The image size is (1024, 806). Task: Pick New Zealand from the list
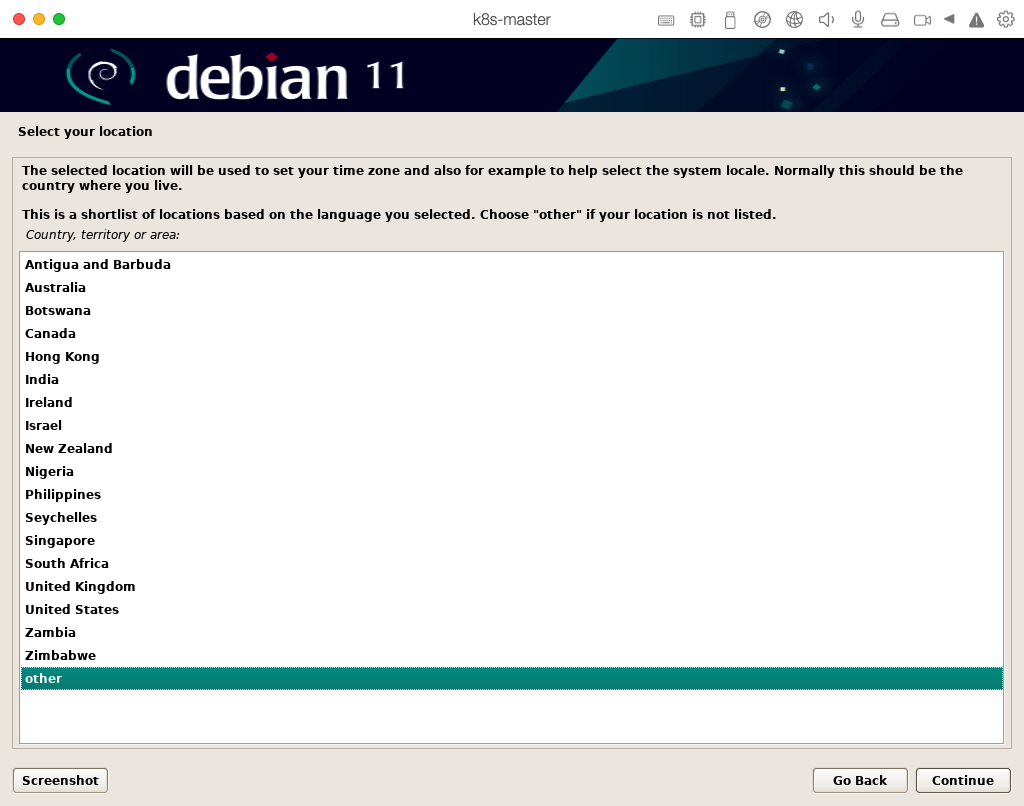[x=511, y=449]
